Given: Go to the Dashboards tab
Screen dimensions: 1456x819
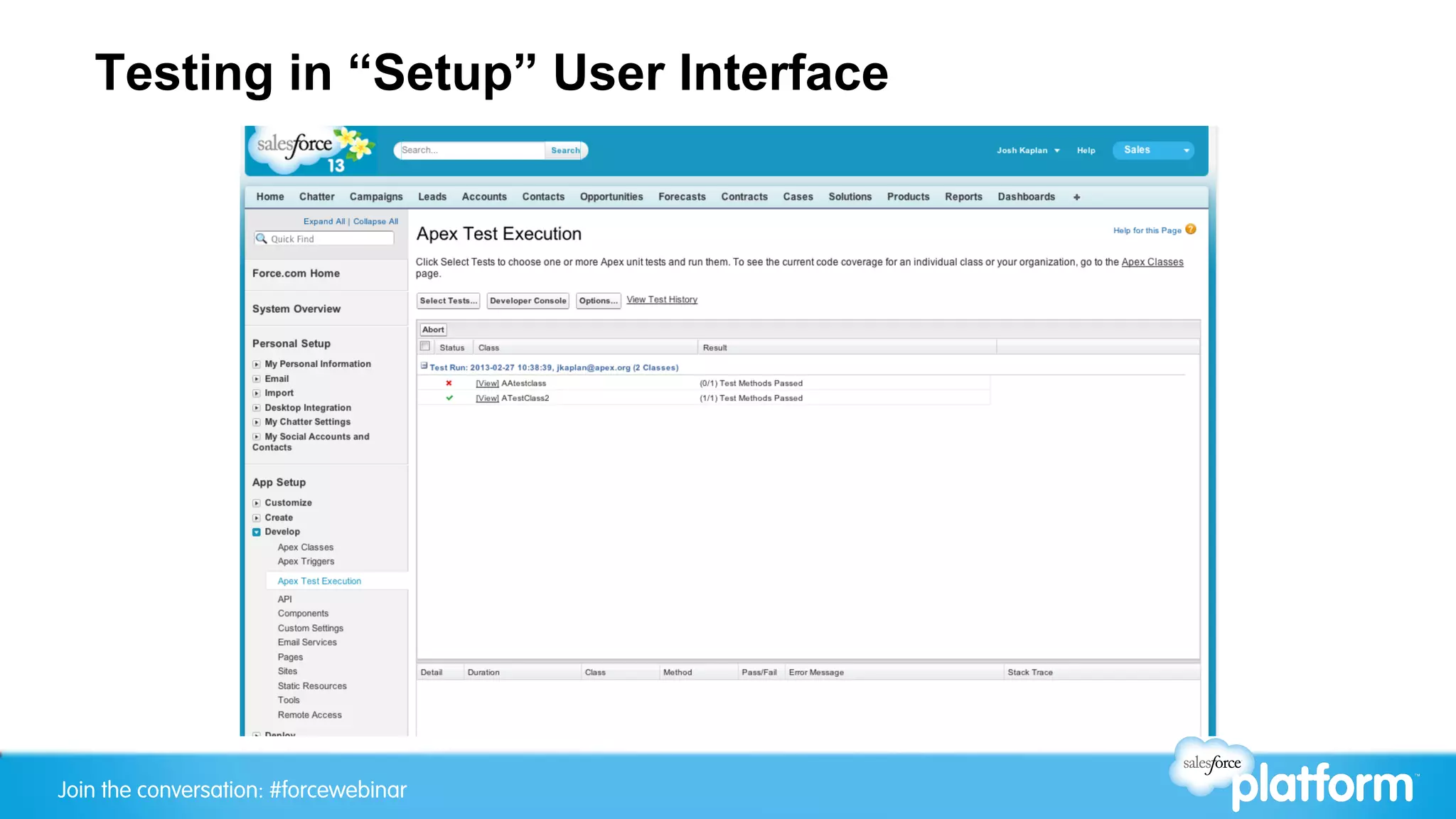Looking at the screenshot, I should [x=1026, y=197].
